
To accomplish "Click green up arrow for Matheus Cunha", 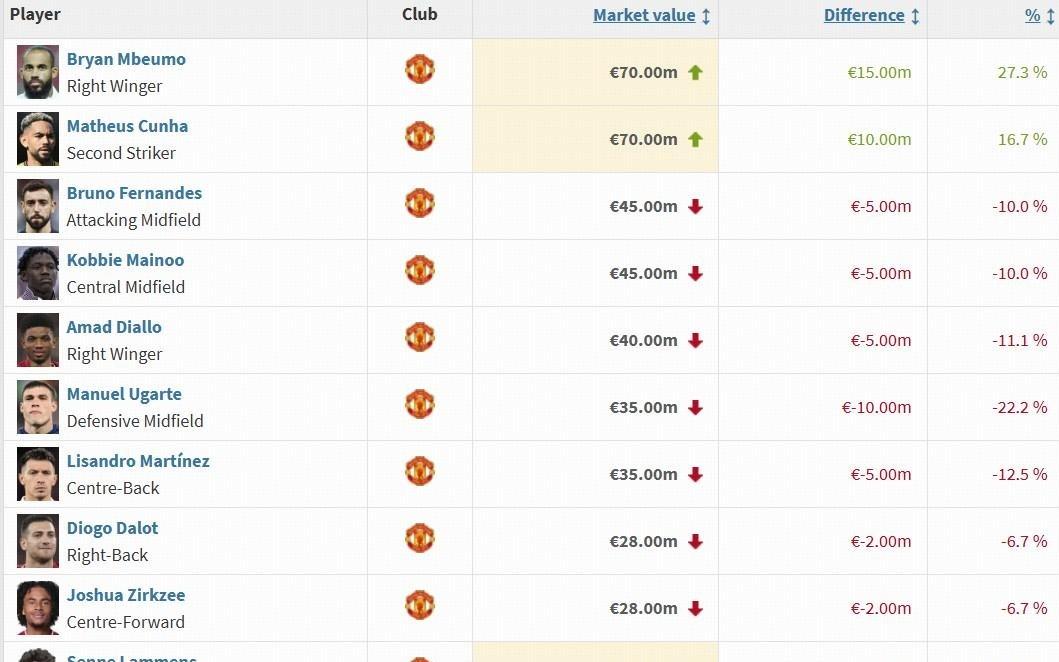I will pos(696,139).
